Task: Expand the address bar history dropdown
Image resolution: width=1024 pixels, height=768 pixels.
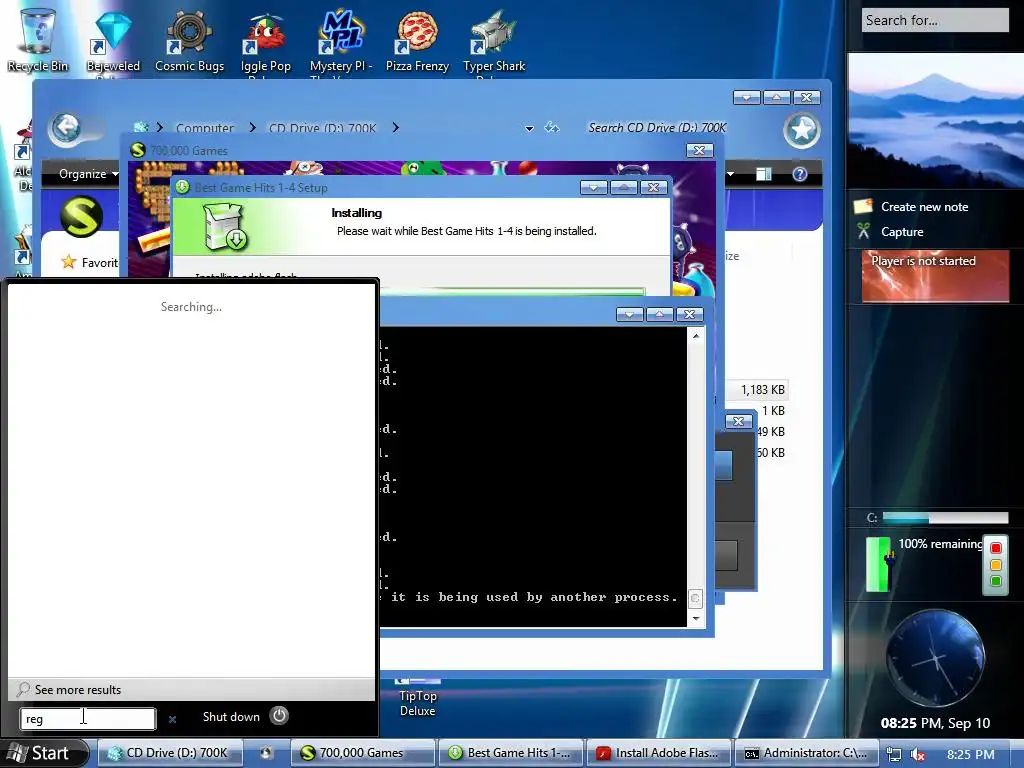Action: coord(529,129)
